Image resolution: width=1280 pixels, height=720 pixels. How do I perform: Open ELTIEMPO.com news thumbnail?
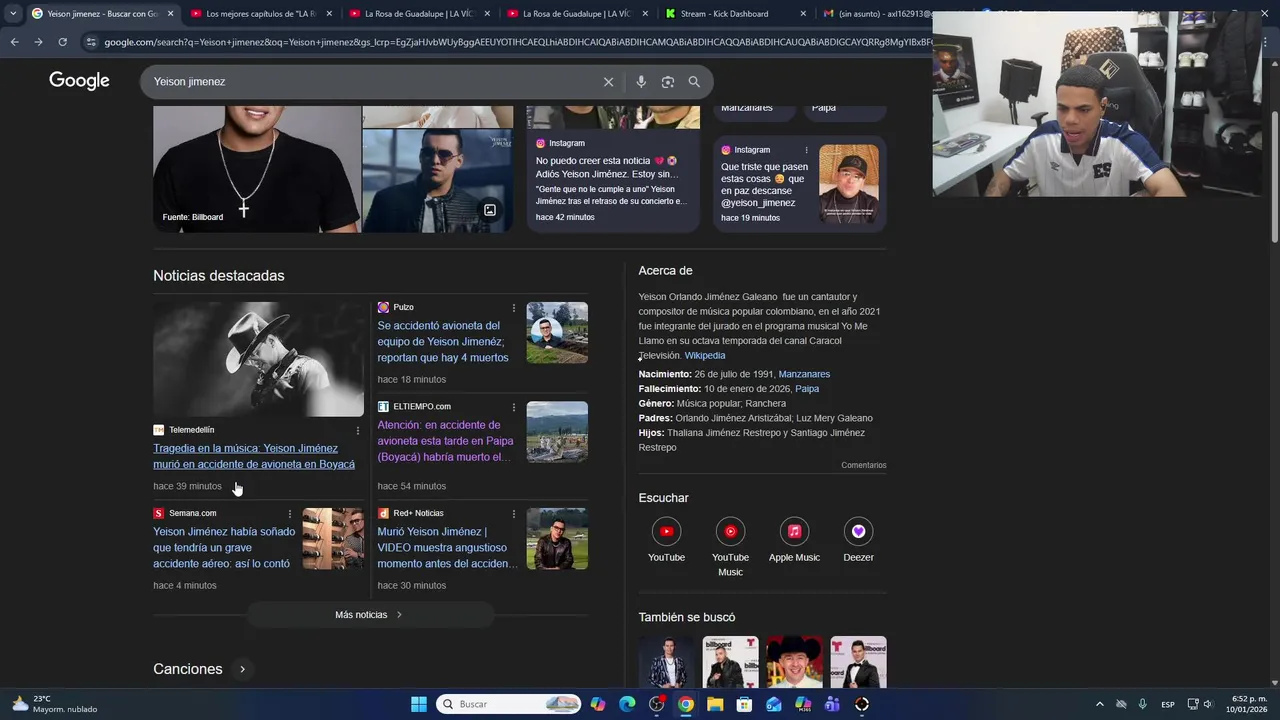[557, 432]
